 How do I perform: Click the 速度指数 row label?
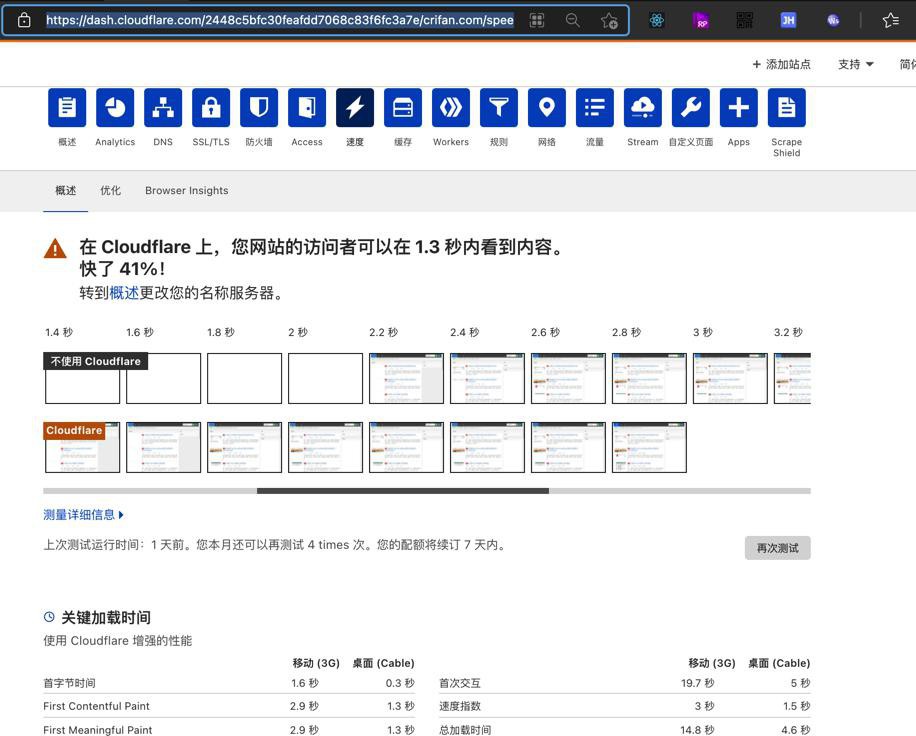point(460,706)
